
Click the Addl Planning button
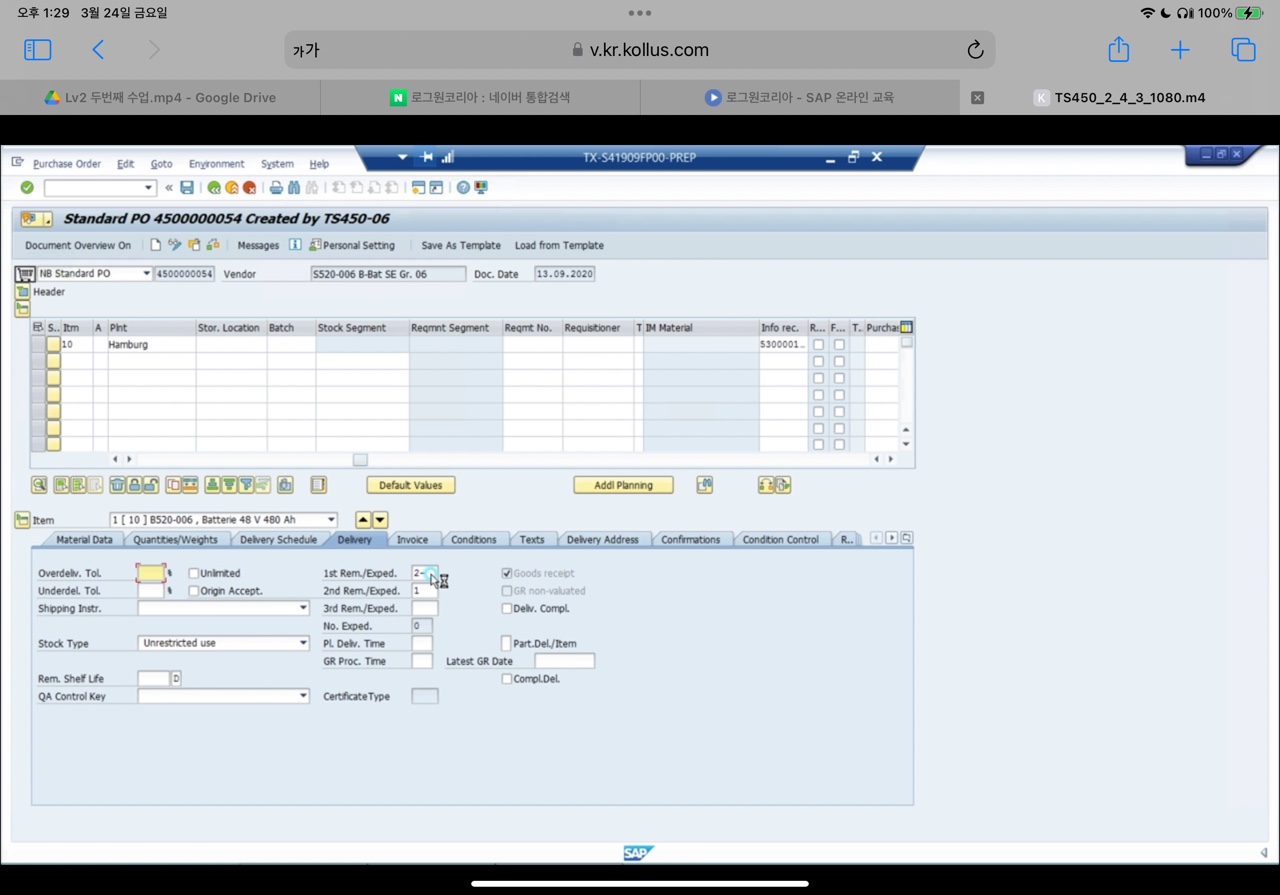point(623,485)
